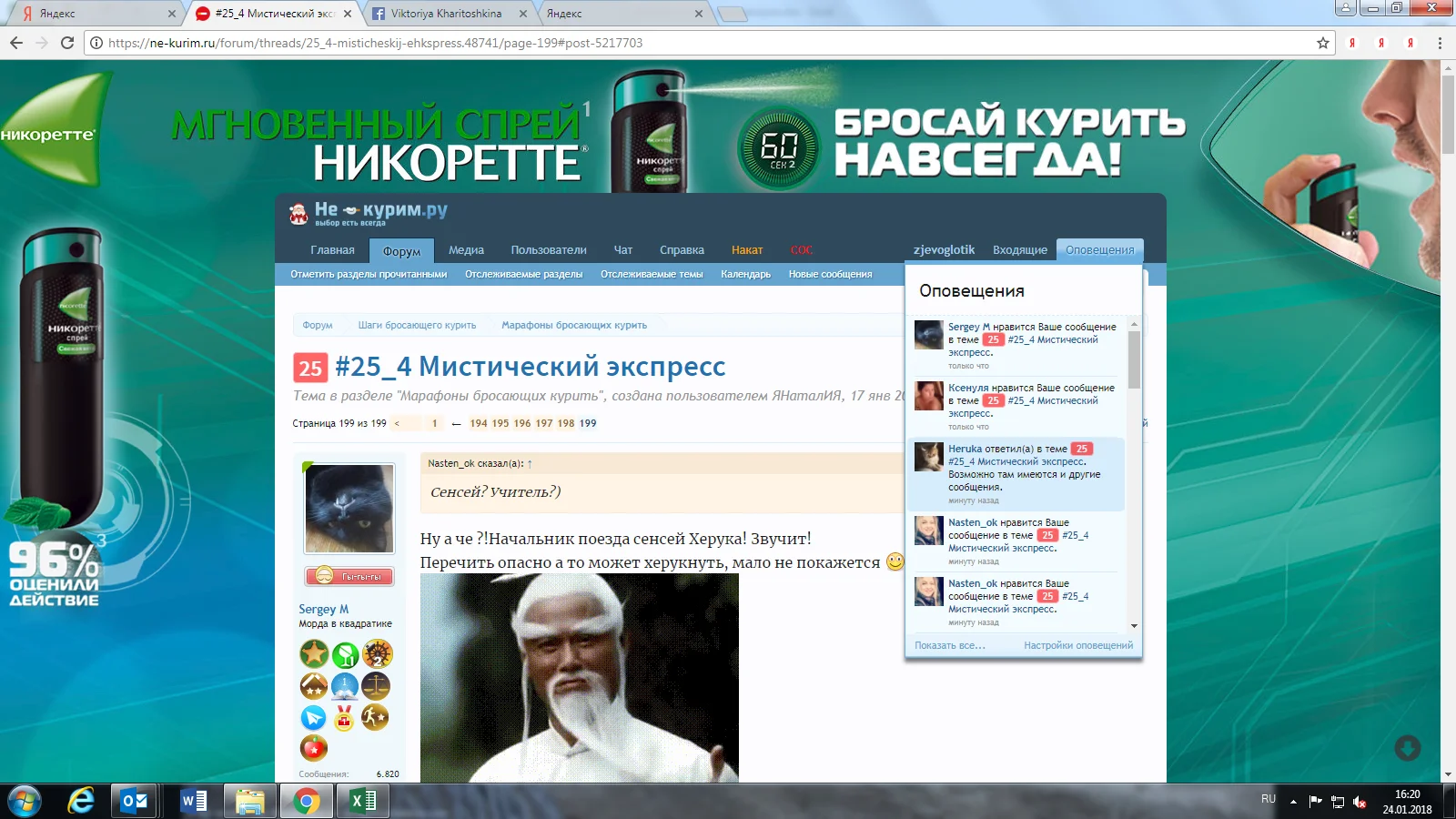Image resolution: width=1456 pixels, height=819 pixels.
Task: Mute sound via the tray volume icon
Action: 1360,801
